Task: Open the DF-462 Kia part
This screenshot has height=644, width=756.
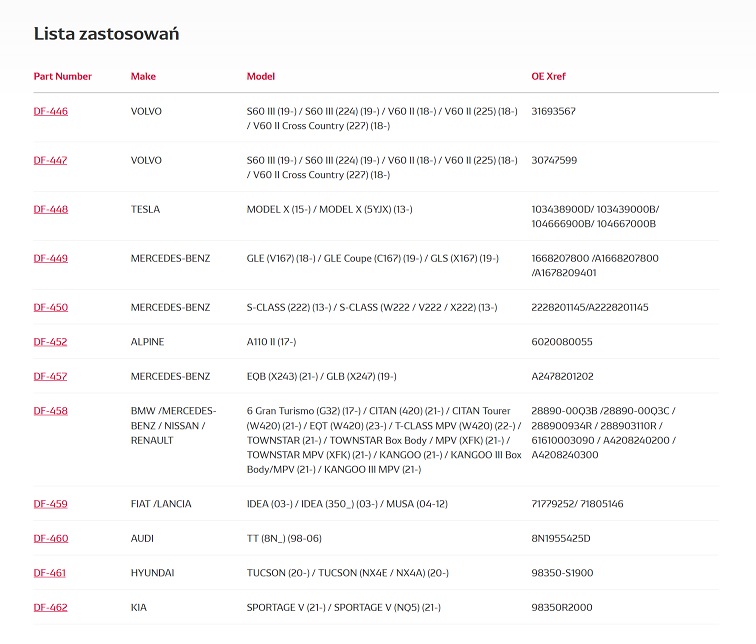Action: click(51, 607)
